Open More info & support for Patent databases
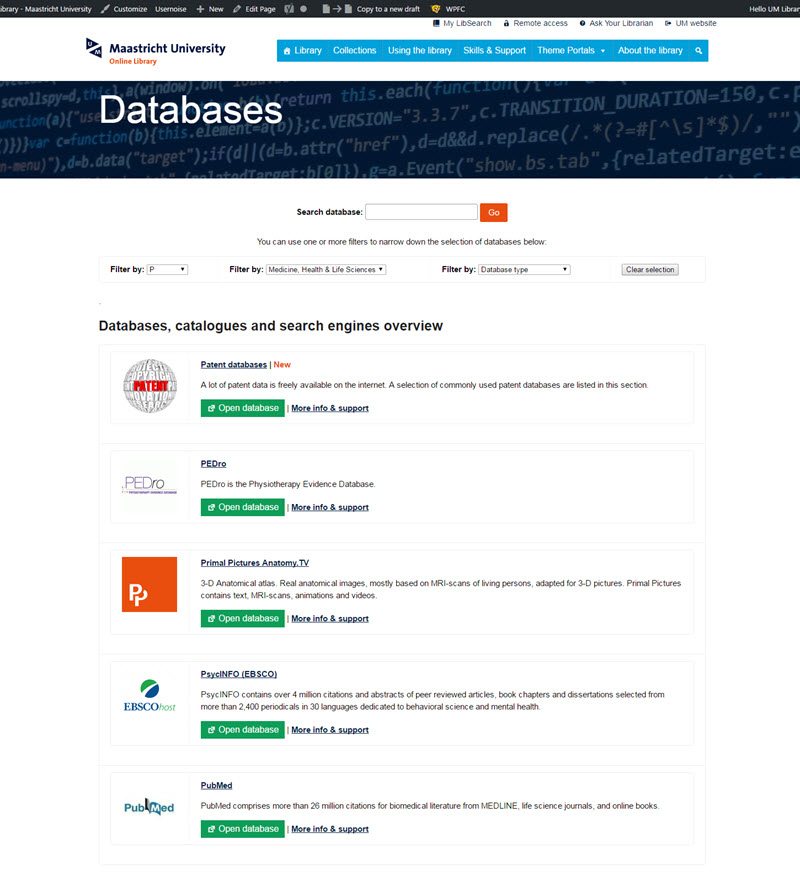 [330, 408]
